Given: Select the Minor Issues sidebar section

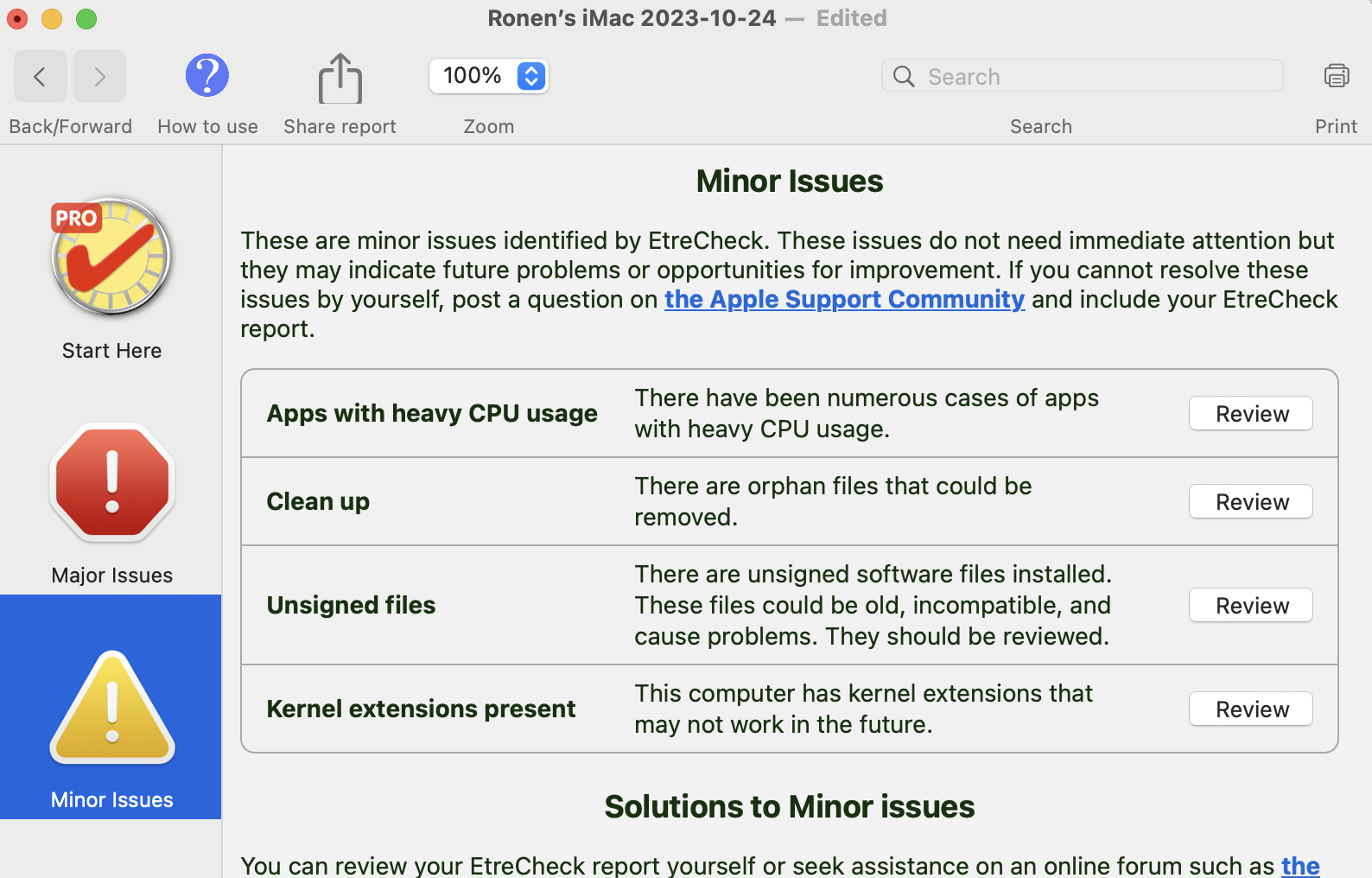Looking at the screenshot, I should click(x=112, y=707).
